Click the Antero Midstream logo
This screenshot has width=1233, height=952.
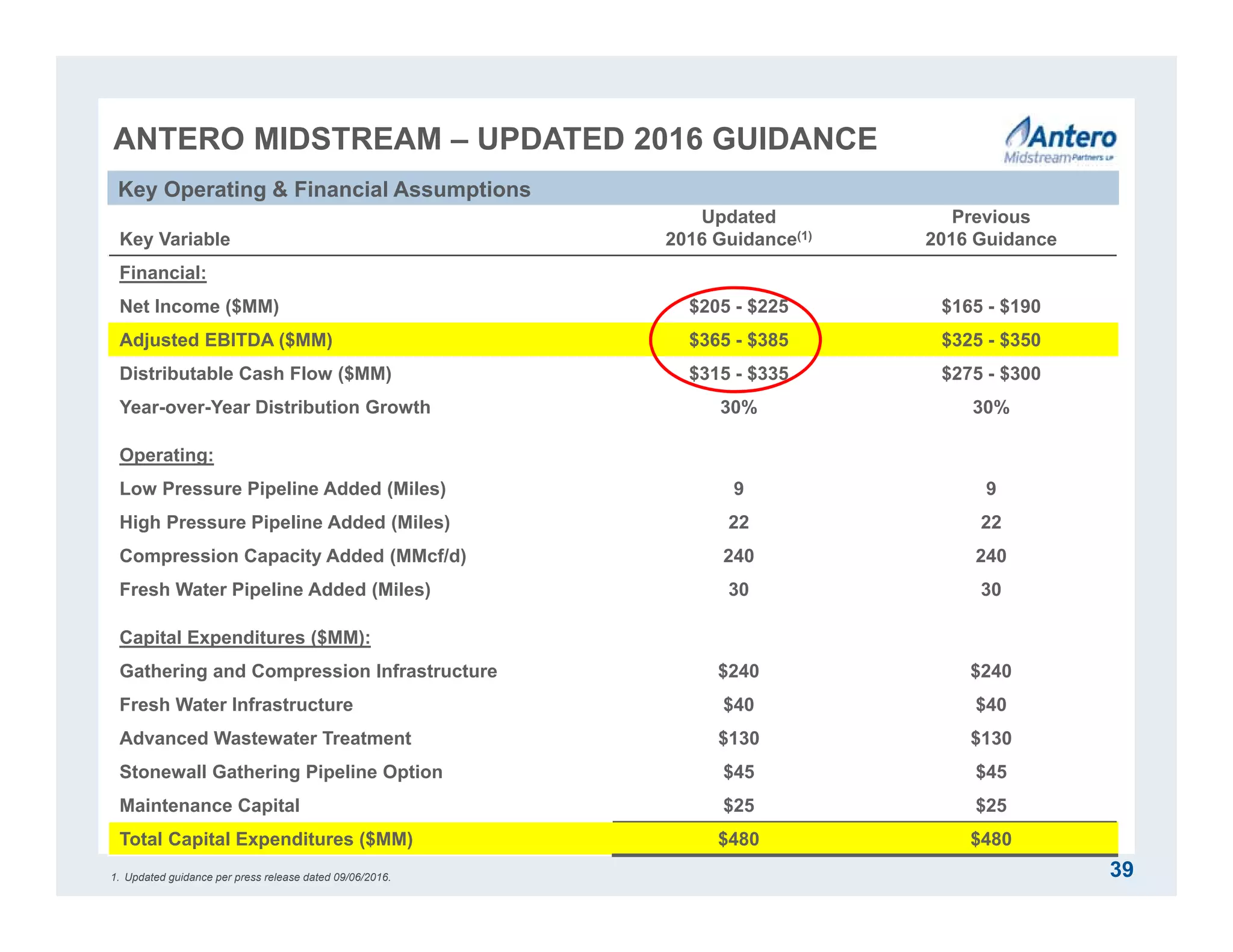1060,140
